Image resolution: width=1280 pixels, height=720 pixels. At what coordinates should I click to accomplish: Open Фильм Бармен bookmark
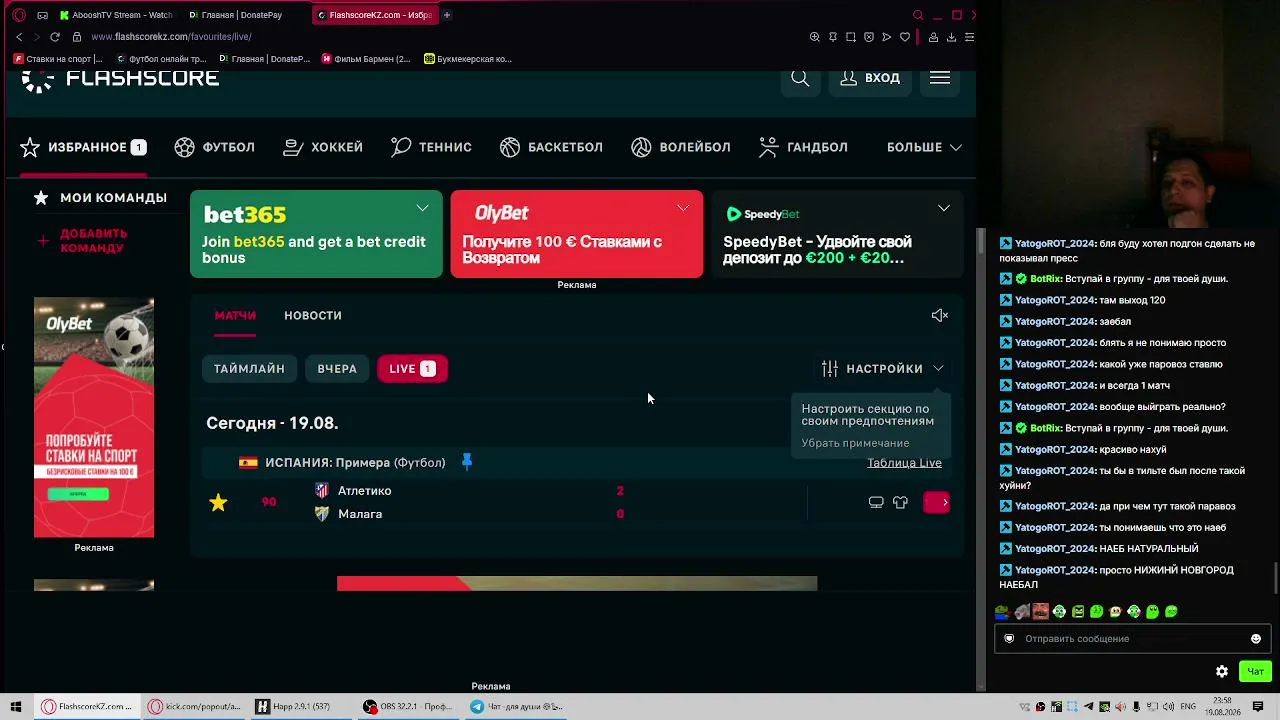(366, 59)
